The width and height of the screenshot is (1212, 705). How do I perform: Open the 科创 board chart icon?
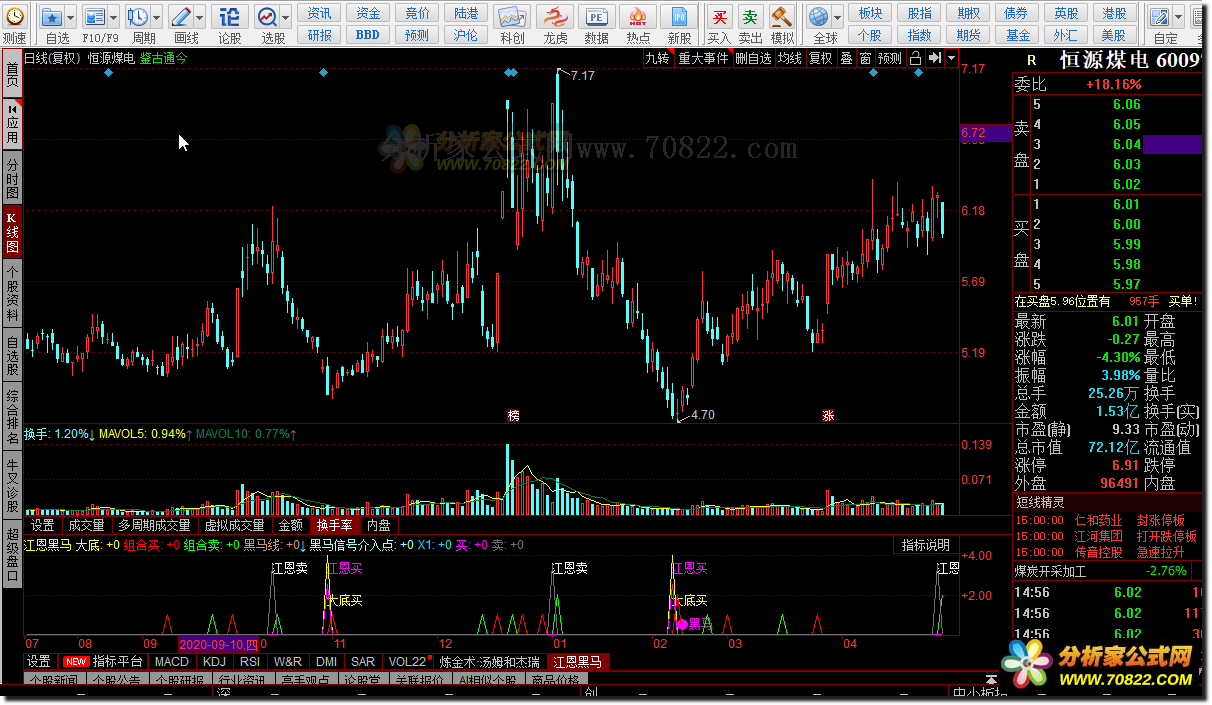point(511,17)
